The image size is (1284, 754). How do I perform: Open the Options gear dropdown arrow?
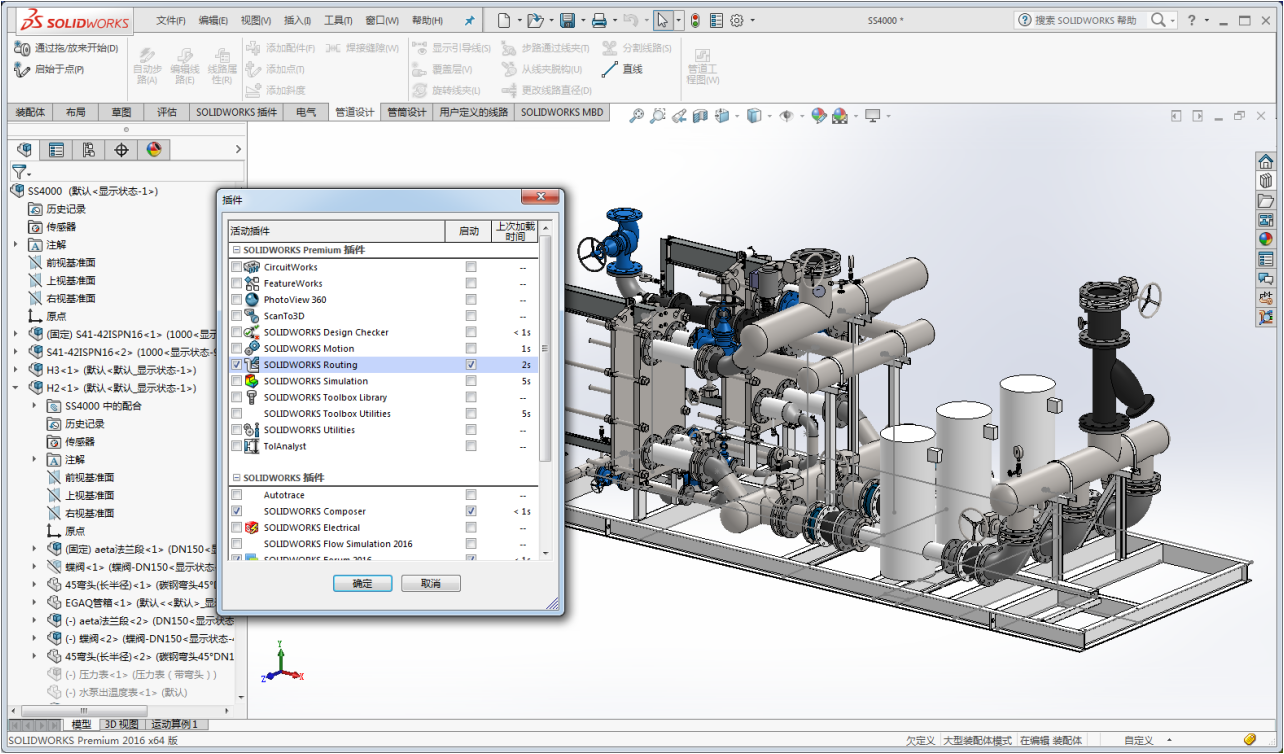click(752, 20)
